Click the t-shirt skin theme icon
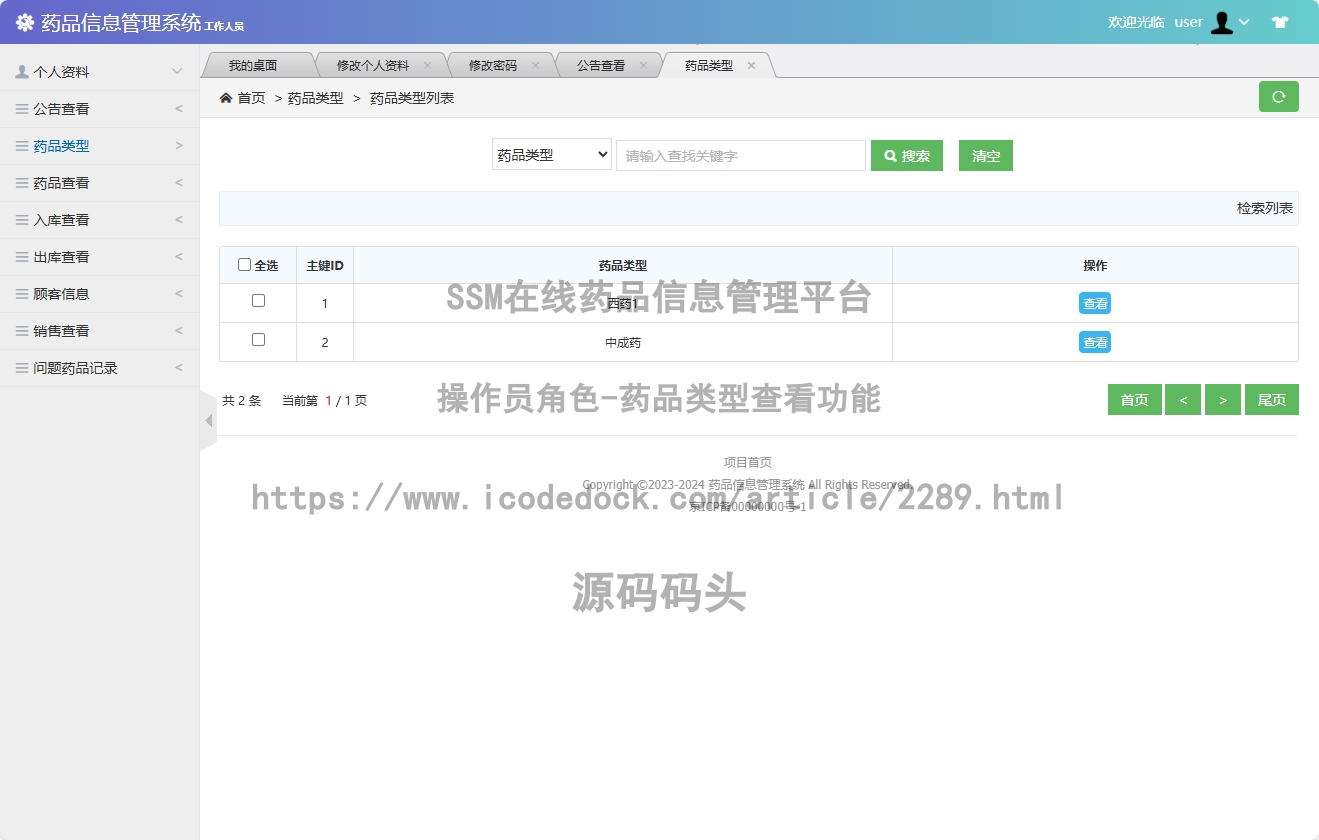Image resolution: width=1319 pixels, height=840 pixels. coord(1280,22)
